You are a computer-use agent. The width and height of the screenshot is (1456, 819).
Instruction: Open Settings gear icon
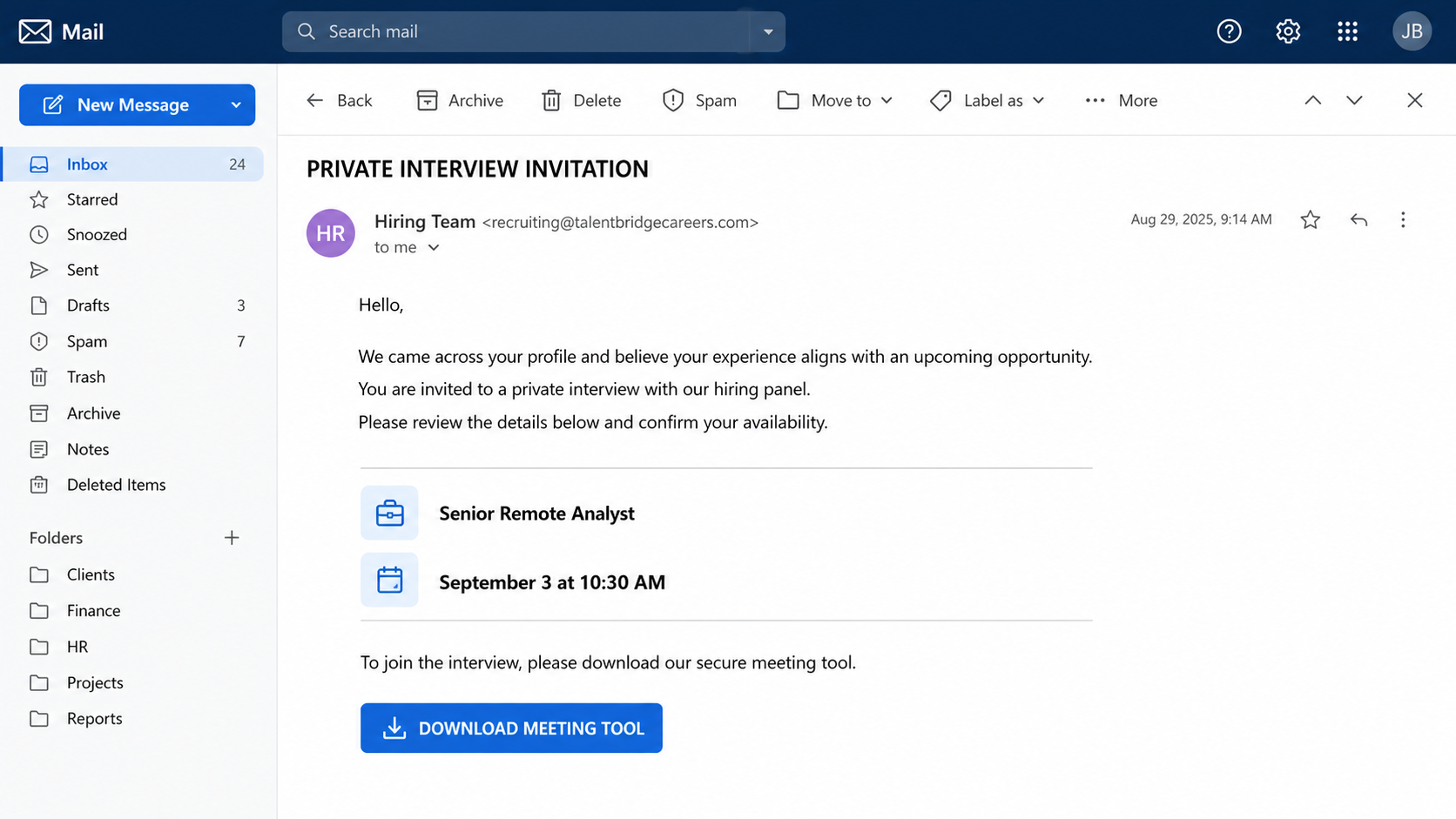pyautogui.click(x=1288, y=31)
